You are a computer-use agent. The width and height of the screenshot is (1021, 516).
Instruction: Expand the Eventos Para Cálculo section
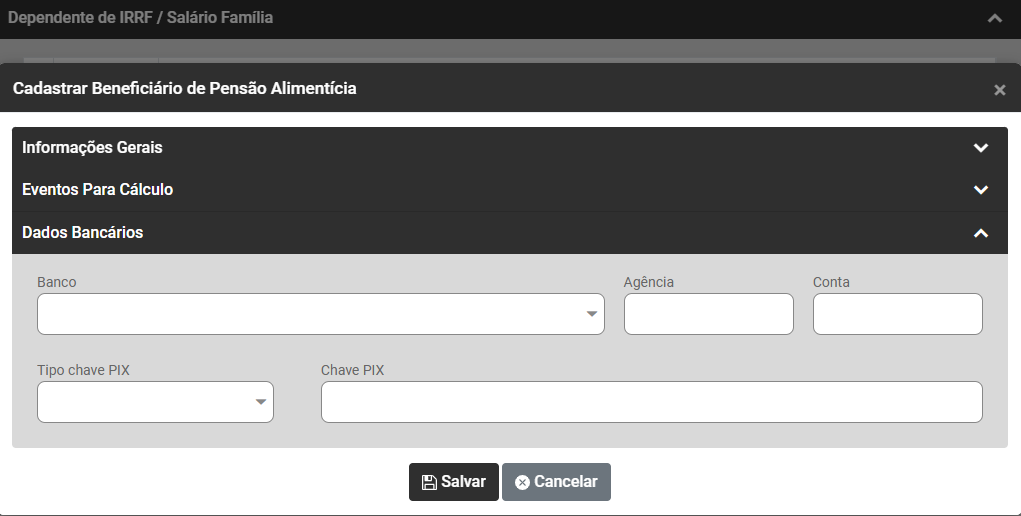(x=98, y=190)
